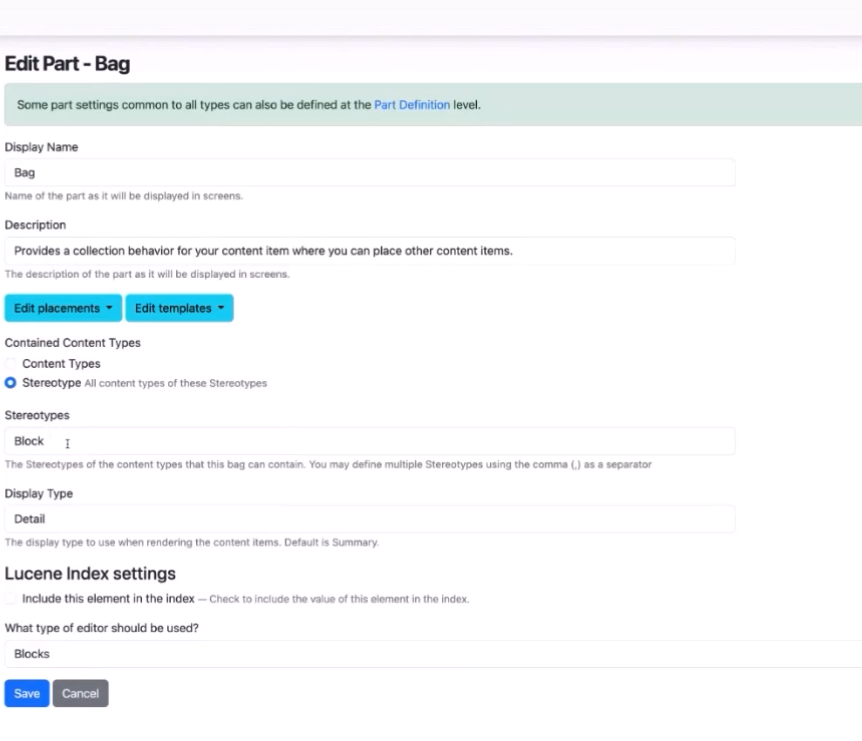Click the page scrollbar on the right edge
Screen dimensions: 862x741
point(858,370)
